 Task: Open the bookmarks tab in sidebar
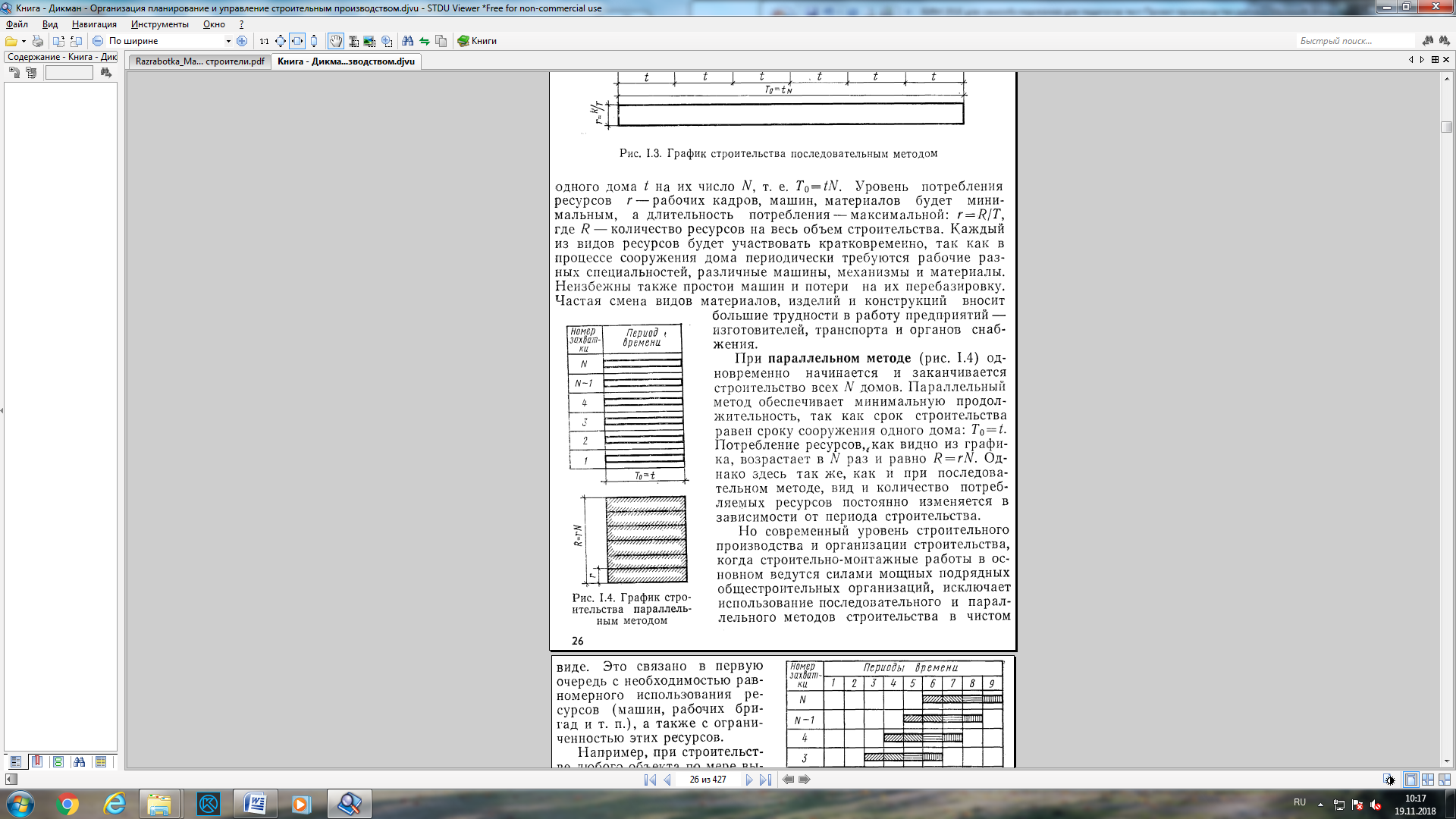(36, 761)
